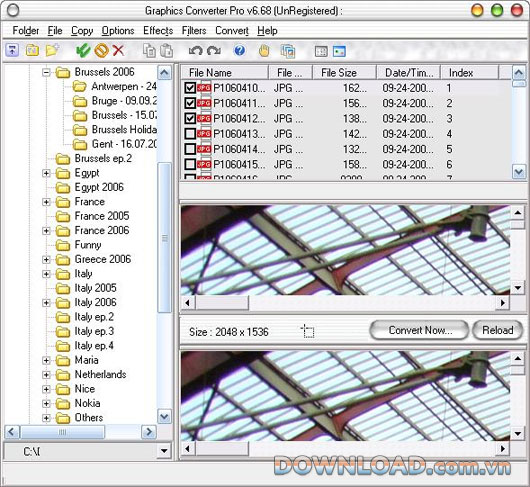
Task: Click the split layout view icon
Action: [x=321, y=51]
